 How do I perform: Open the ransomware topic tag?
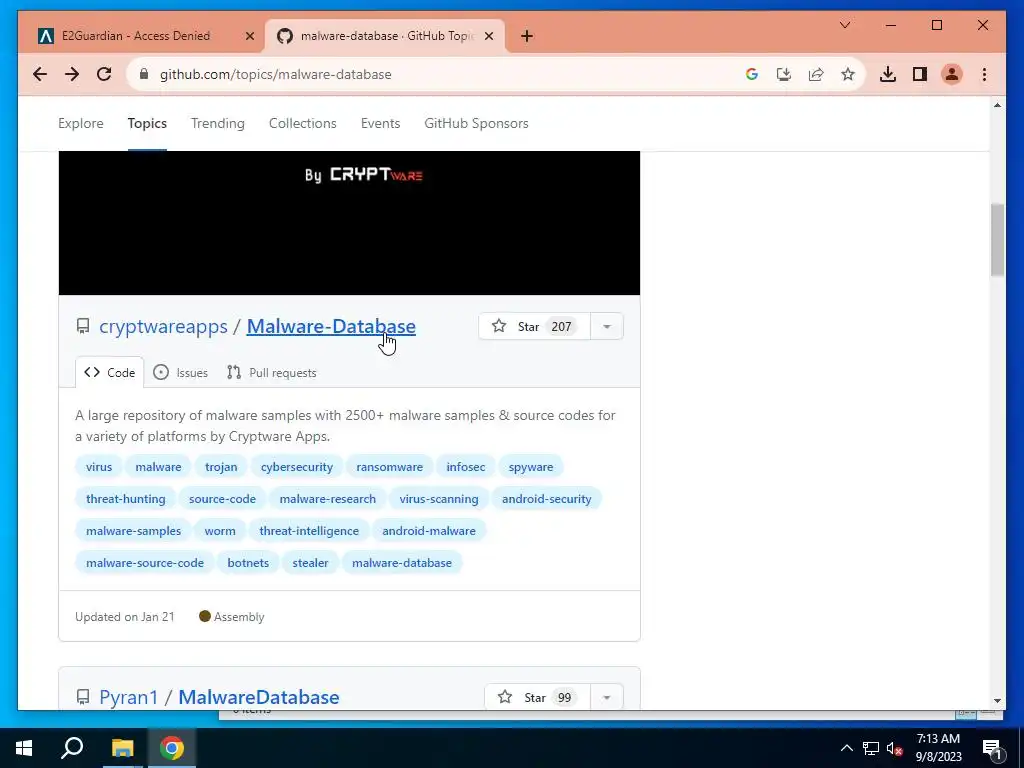(389, 467)
